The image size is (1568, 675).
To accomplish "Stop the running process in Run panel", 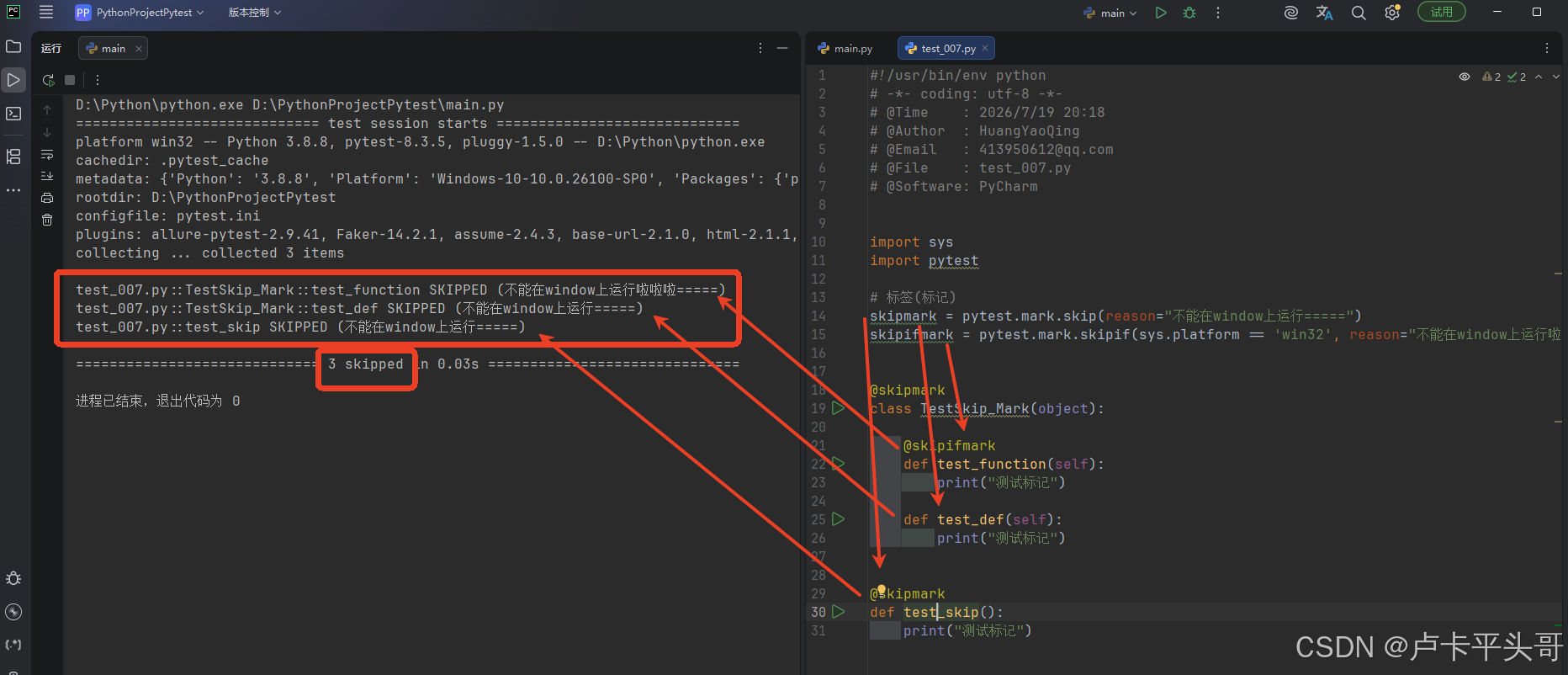I will pos(70,80).
